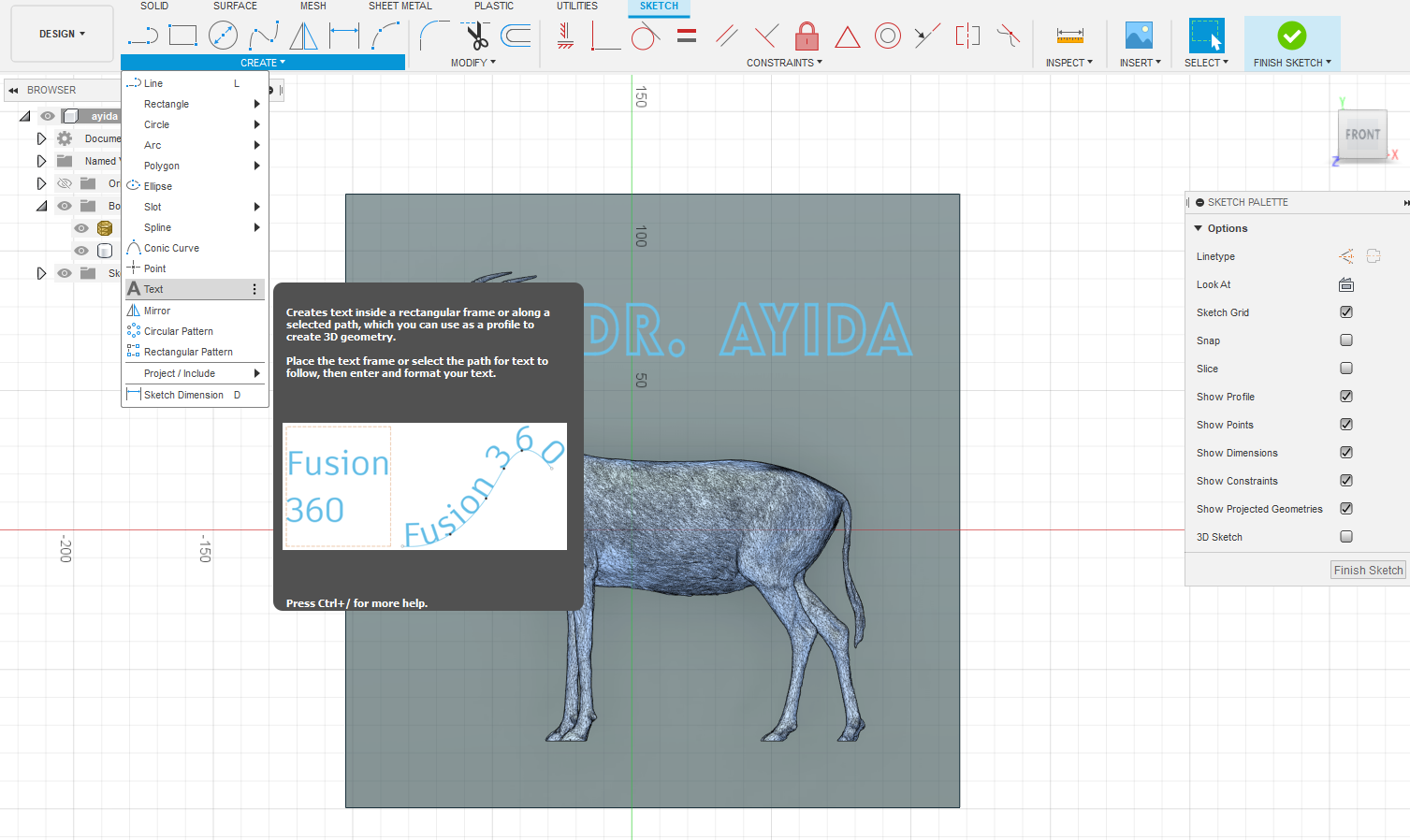
Task: Disable the Sketch Grid checkbox
Action: click(x=1346, y=312)
